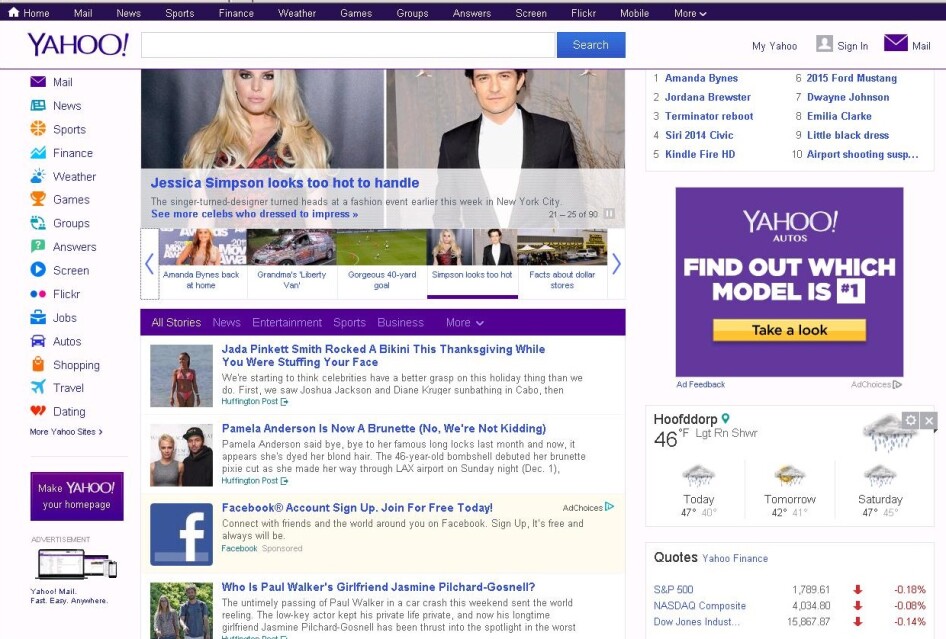The width and height of the screenshot is (946, 639).
Task: Open Jessica Simpson looks too hot headline
Action: click(285, 183)
